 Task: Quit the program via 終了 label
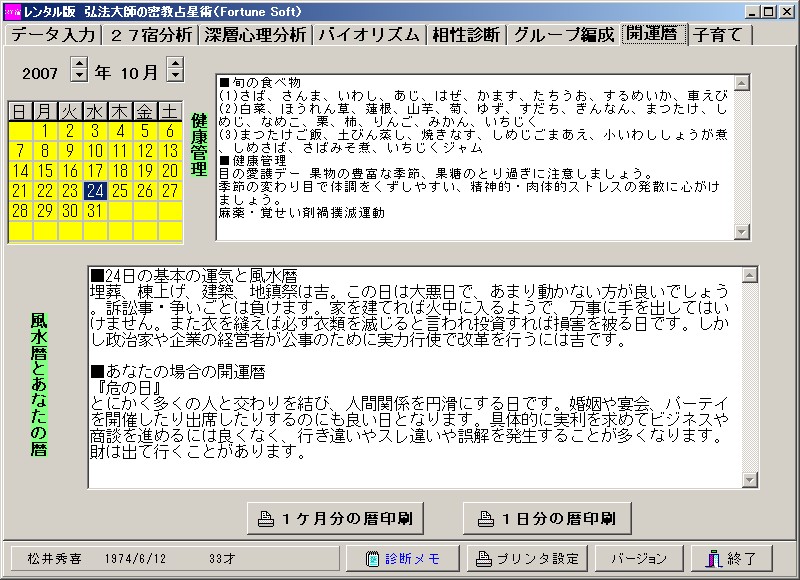742,559
